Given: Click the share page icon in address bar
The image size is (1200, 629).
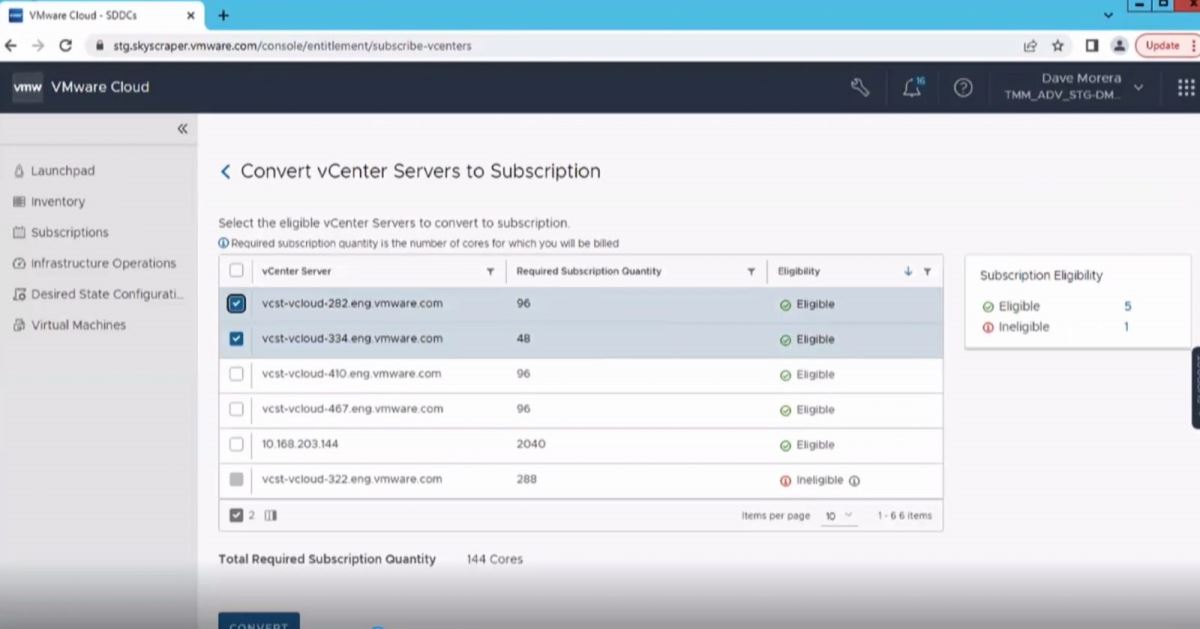Looking at the screenshot, I should click(1030, 45).
